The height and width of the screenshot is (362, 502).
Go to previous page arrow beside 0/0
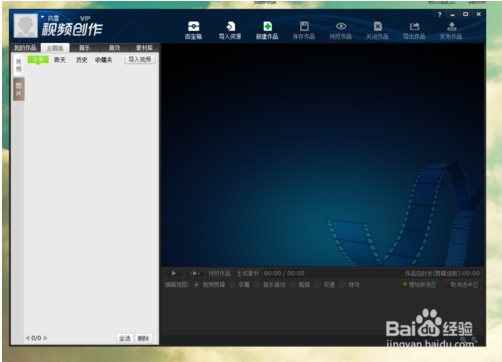28,338
